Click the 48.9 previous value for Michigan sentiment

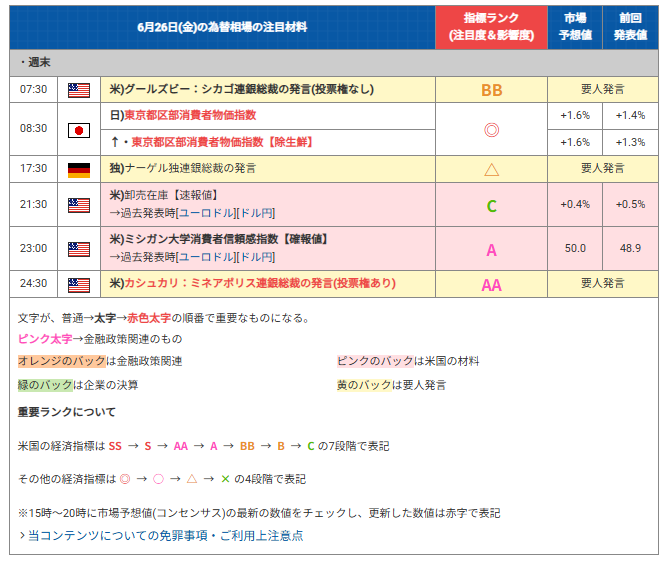tap(631, 248)
